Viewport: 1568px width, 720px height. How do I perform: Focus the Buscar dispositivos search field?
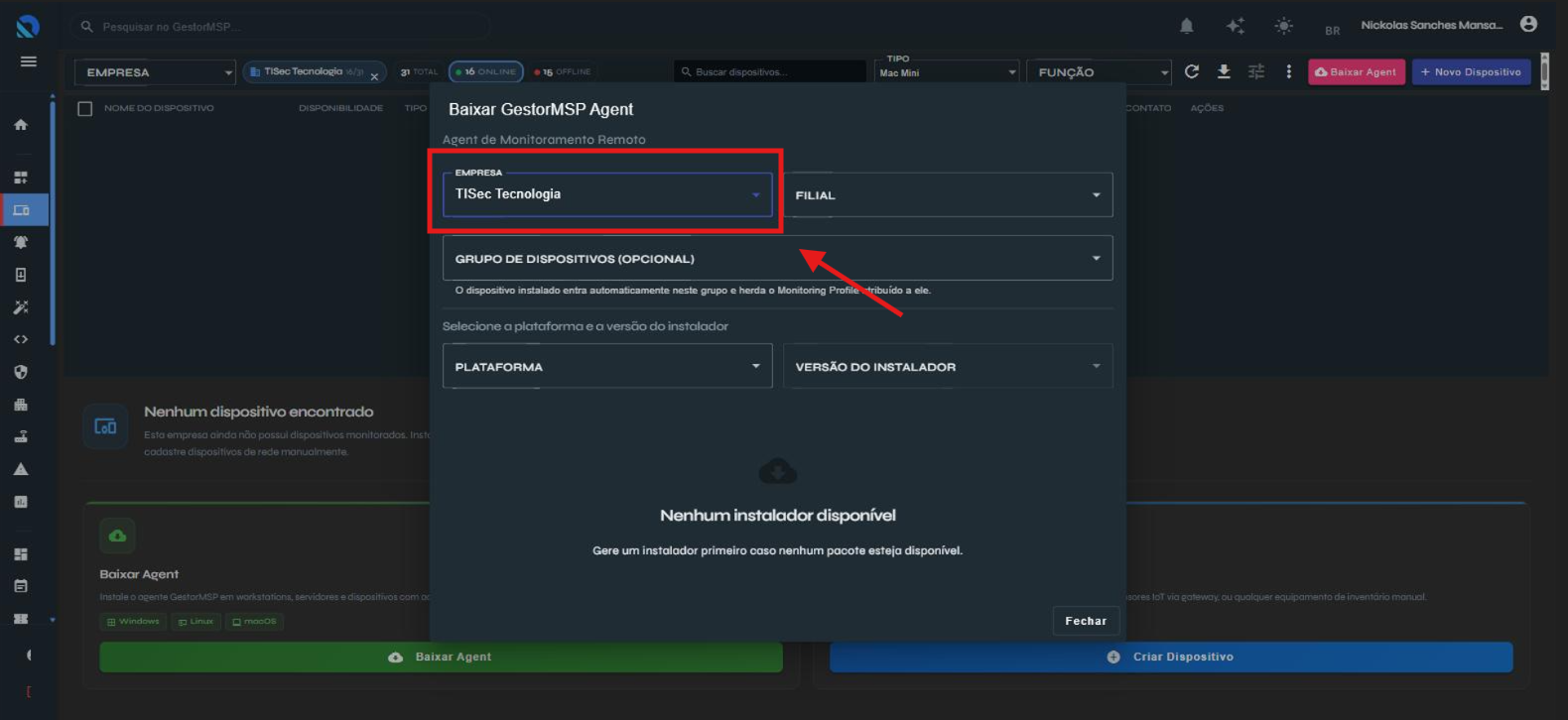pos(770,71)
